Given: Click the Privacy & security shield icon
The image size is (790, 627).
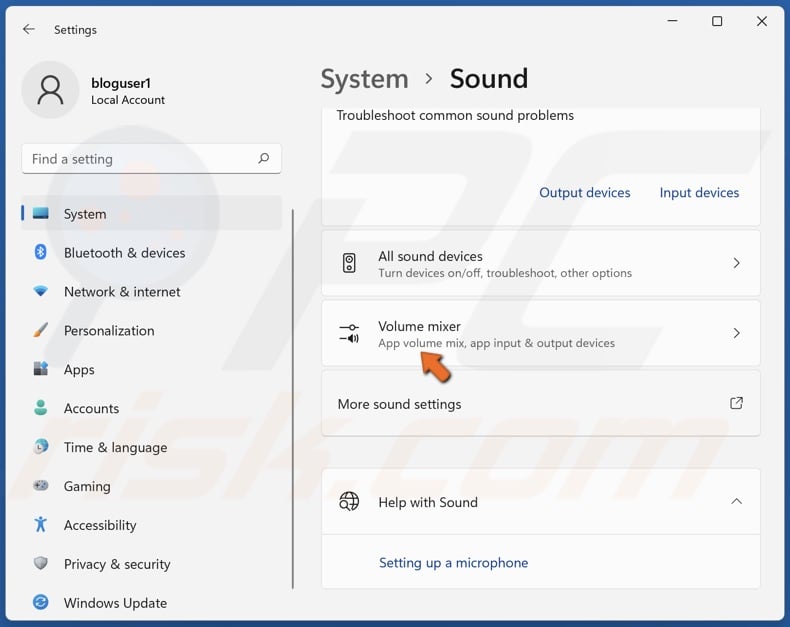Looking at the screenshot, I should click(x=40, y=563).
